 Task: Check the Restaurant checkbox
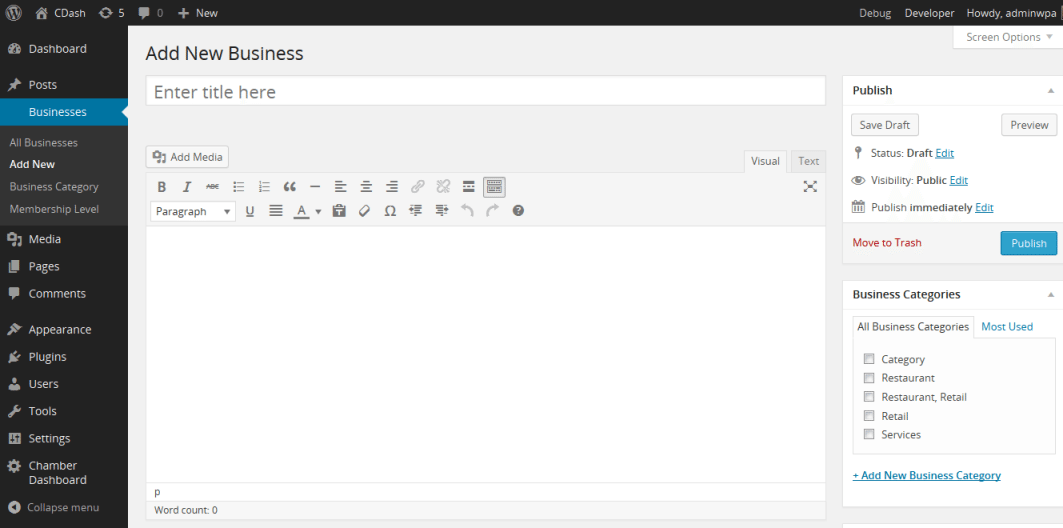(x=869, y=378)
